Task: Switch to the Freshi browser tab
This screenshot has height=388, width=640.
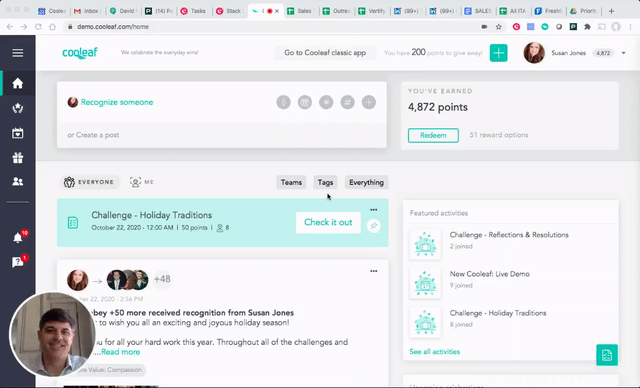Action: coord(549,11)
